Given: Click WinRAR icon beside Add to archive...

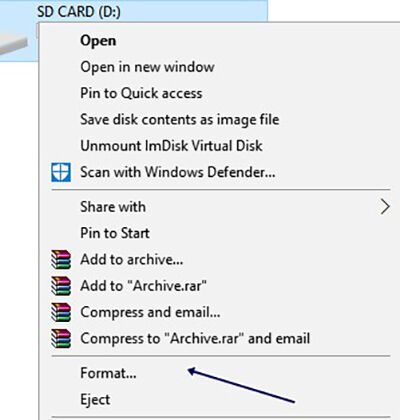Looking at the screenshot, I should pyautogui.click(x=61, y=259).
